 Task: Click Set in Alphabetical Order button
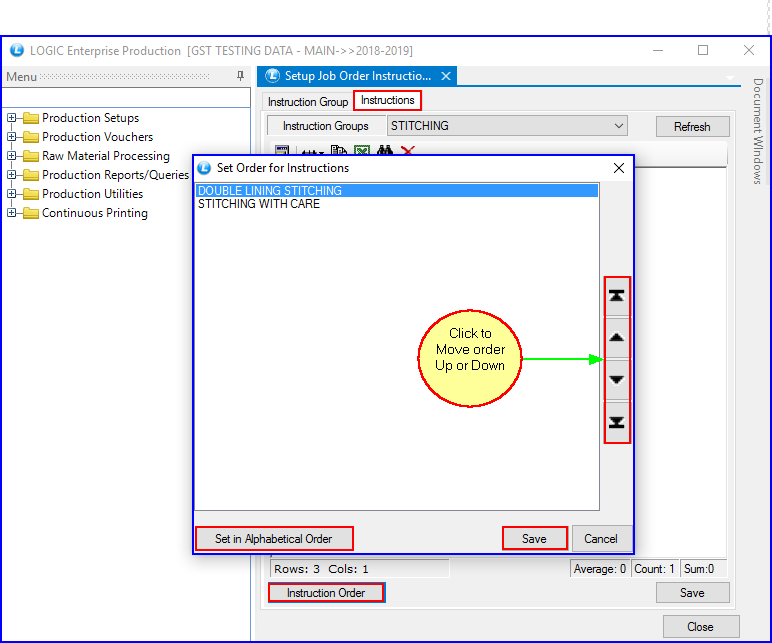pyautogui.click(x=273, y=539)
